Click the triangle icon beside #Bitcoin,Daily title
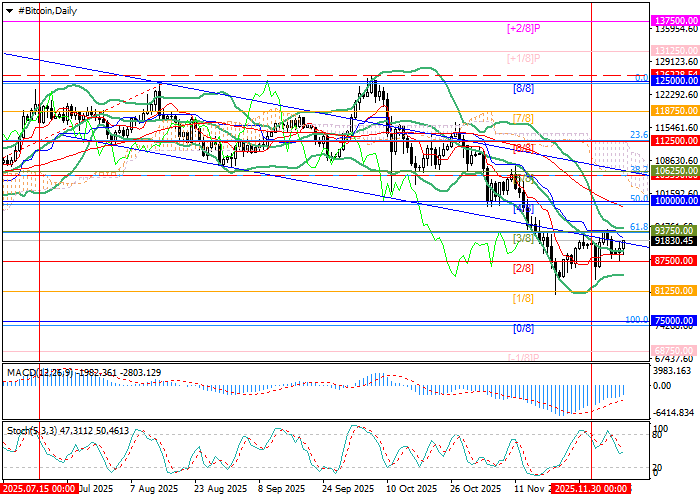The height and width of the screenshot is (500, 700). [8, 8]
